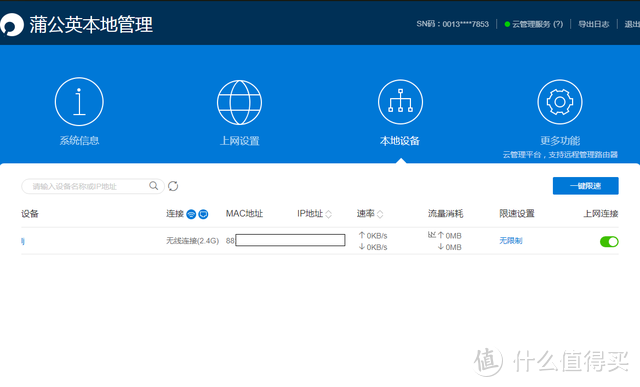Click the 连接 column header text
The image size is (640, 387).
175,214
